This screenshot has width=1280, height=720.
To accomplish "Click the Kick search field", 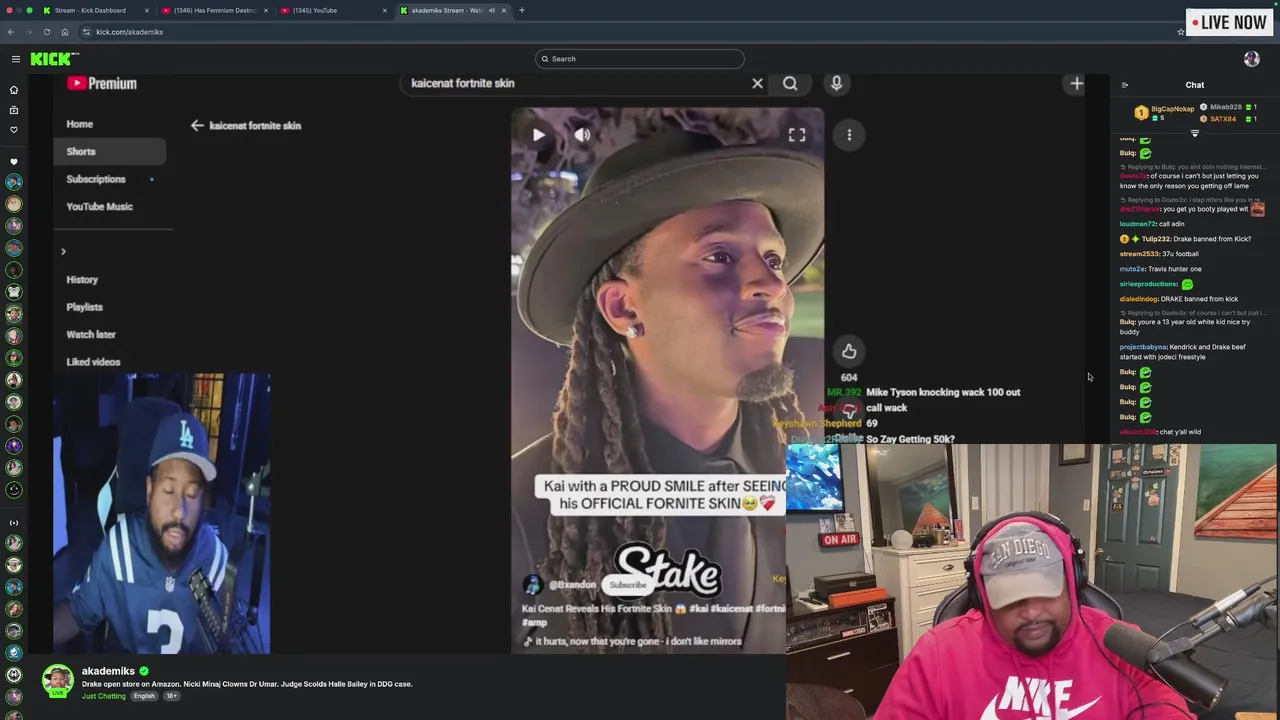I will point(640,59).
